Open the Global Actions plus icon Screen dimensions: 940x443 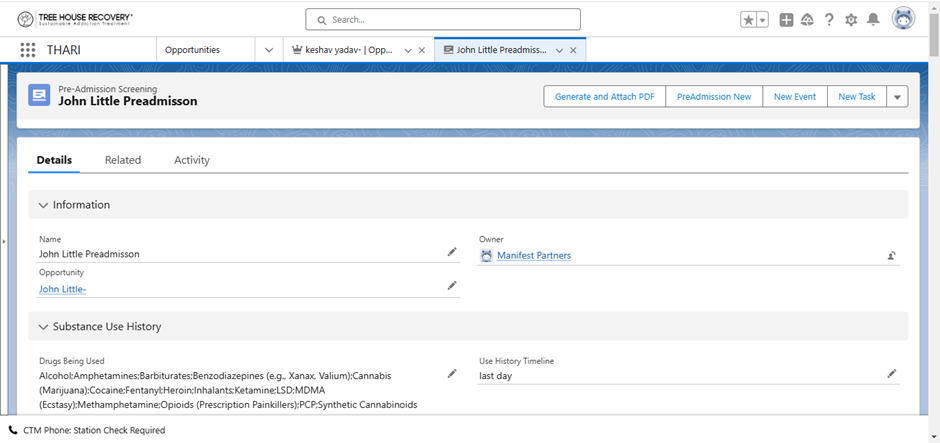pos(787,20)
